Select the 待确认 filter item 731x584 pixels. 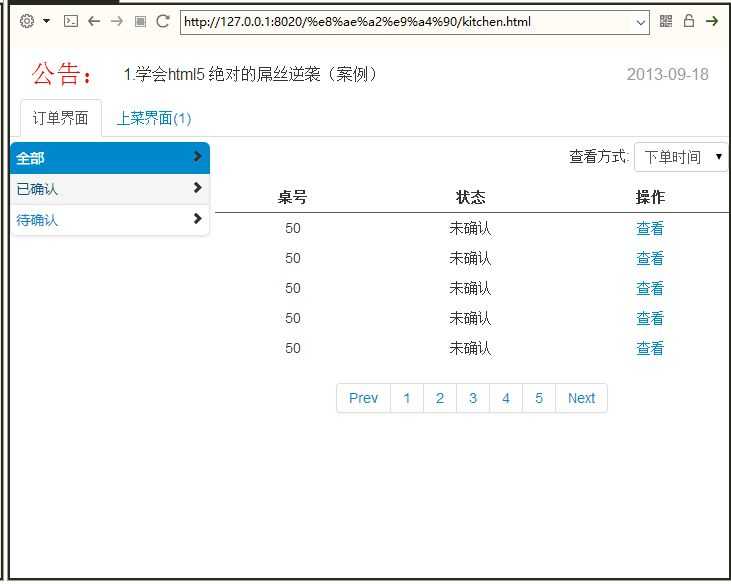pyautogui.click(x=110, y=220)
